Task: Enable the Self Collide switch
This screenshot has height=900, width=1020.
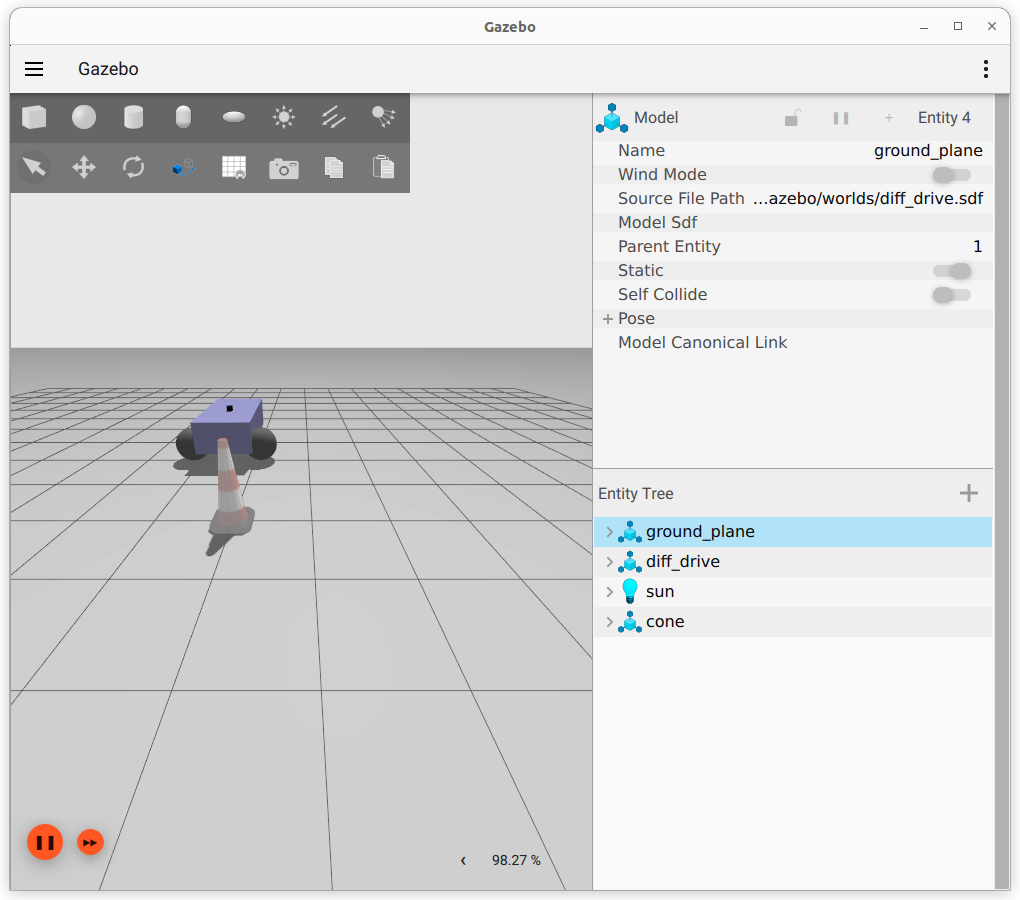Action: 950,295
